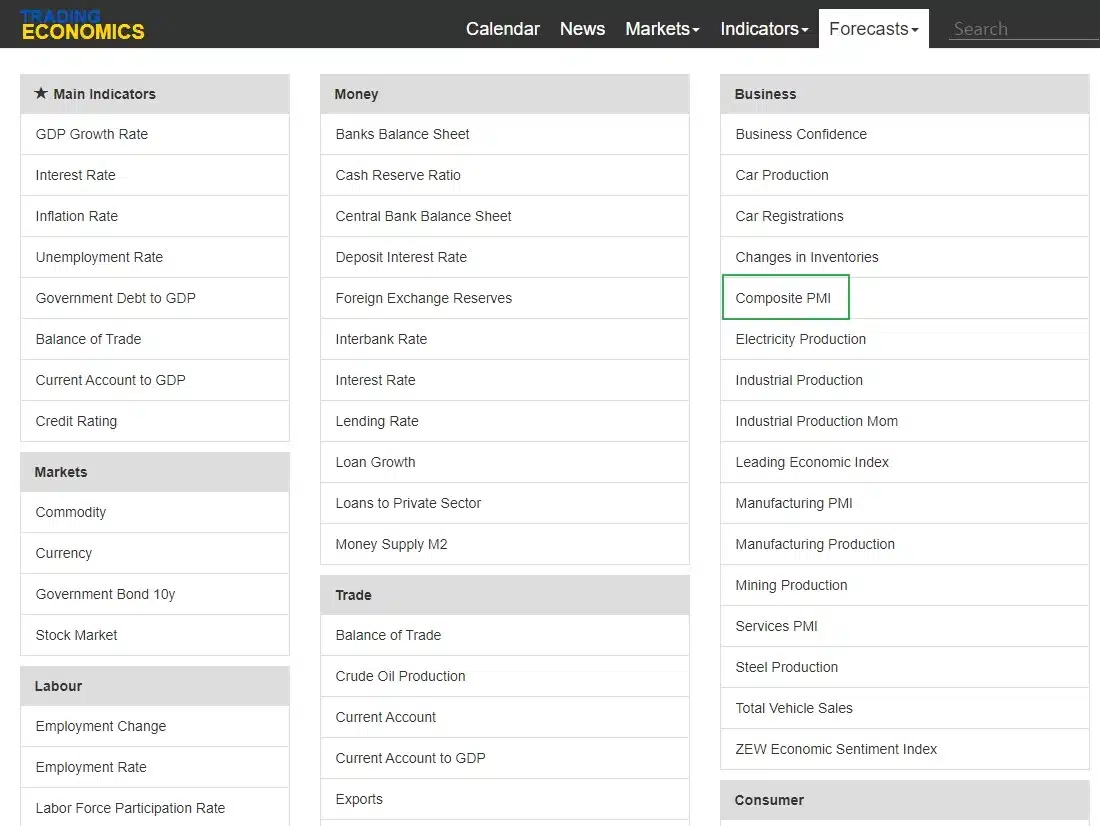Open the Stock Market link

click(76, 635)
